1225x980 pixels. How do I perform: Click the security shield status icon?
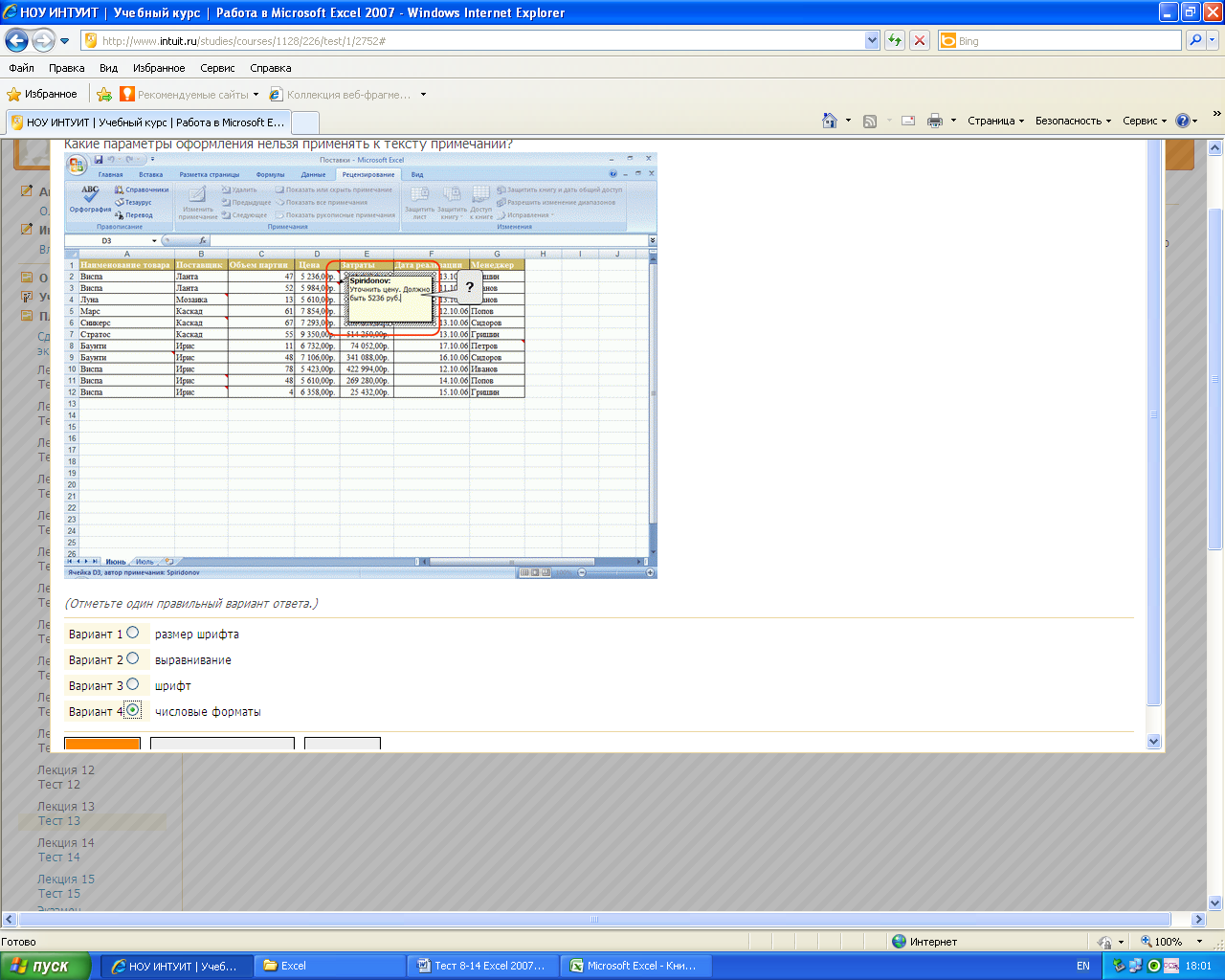pyautogui.click(x=1106, y=942)
